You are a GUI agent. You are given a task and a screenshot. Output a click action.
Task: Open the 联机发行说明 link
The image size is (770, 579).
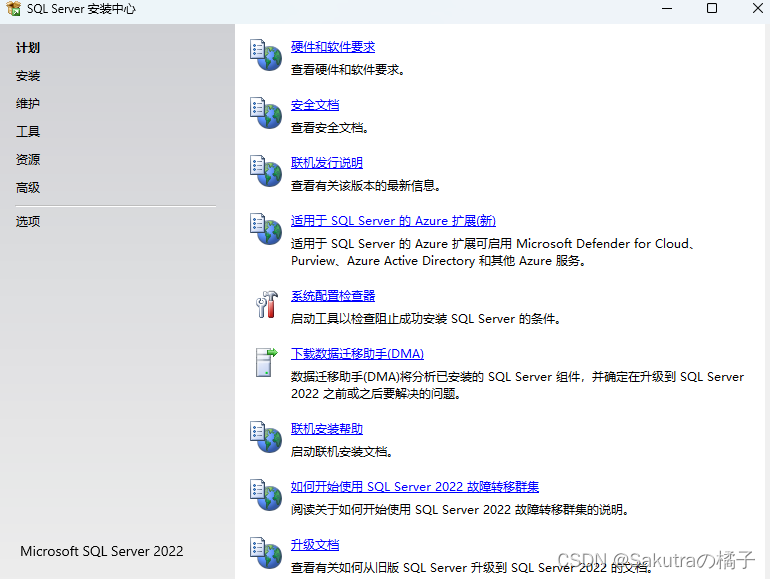click(x=327, y=163)
